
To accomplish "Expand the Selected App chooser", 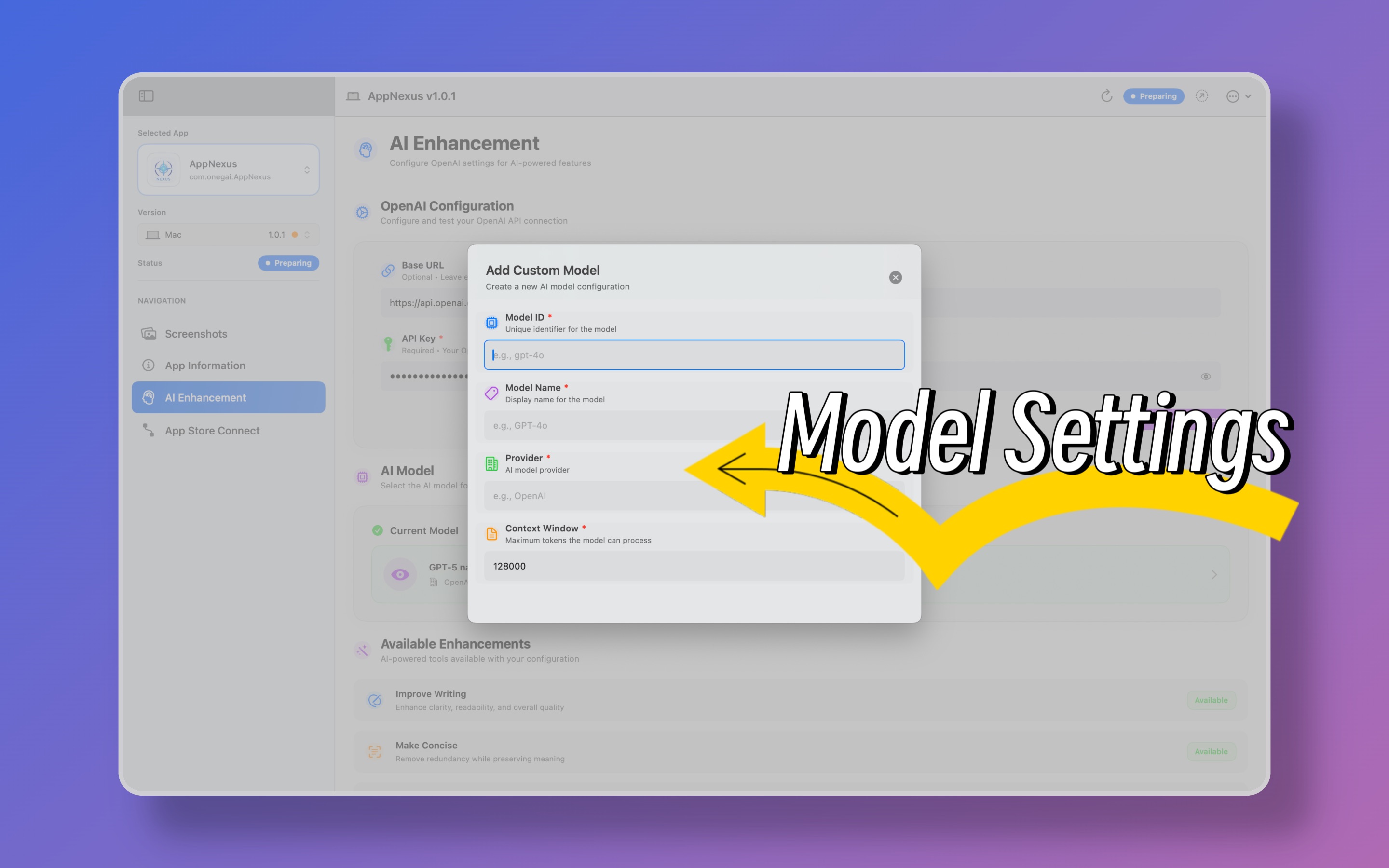I will [x=307, y=170].
